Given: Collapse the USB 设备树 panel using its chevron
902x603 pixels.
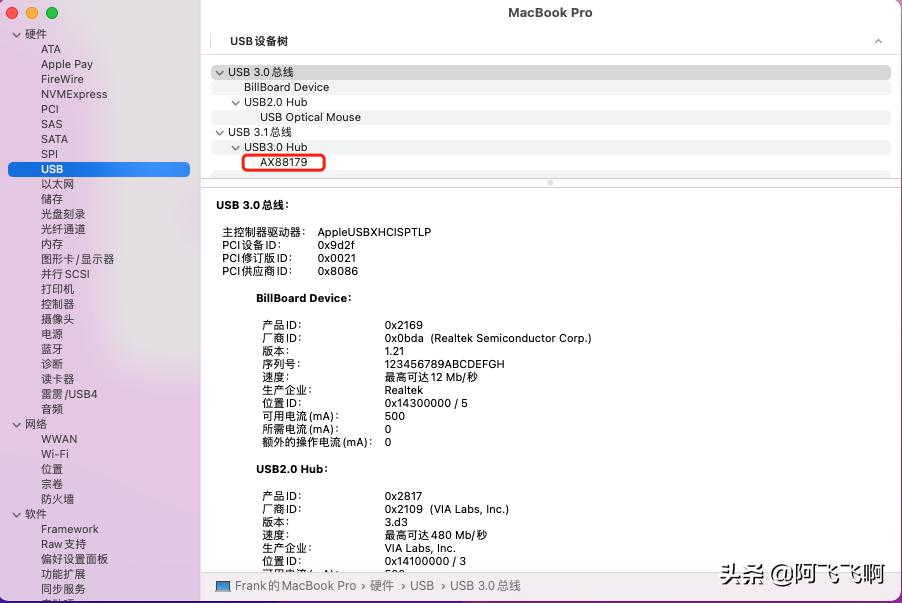Looking at the screenshot, I should [878, 41].
